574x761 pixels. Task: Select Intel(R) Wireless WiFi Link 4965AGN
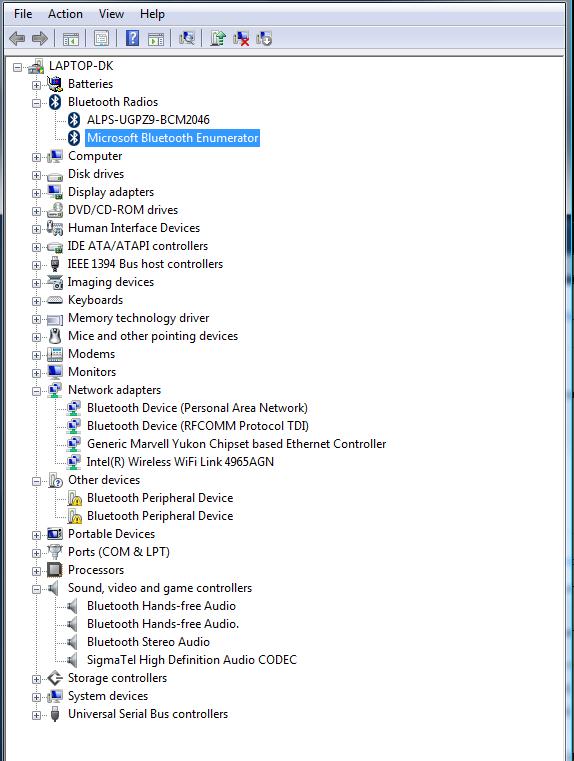180,462
